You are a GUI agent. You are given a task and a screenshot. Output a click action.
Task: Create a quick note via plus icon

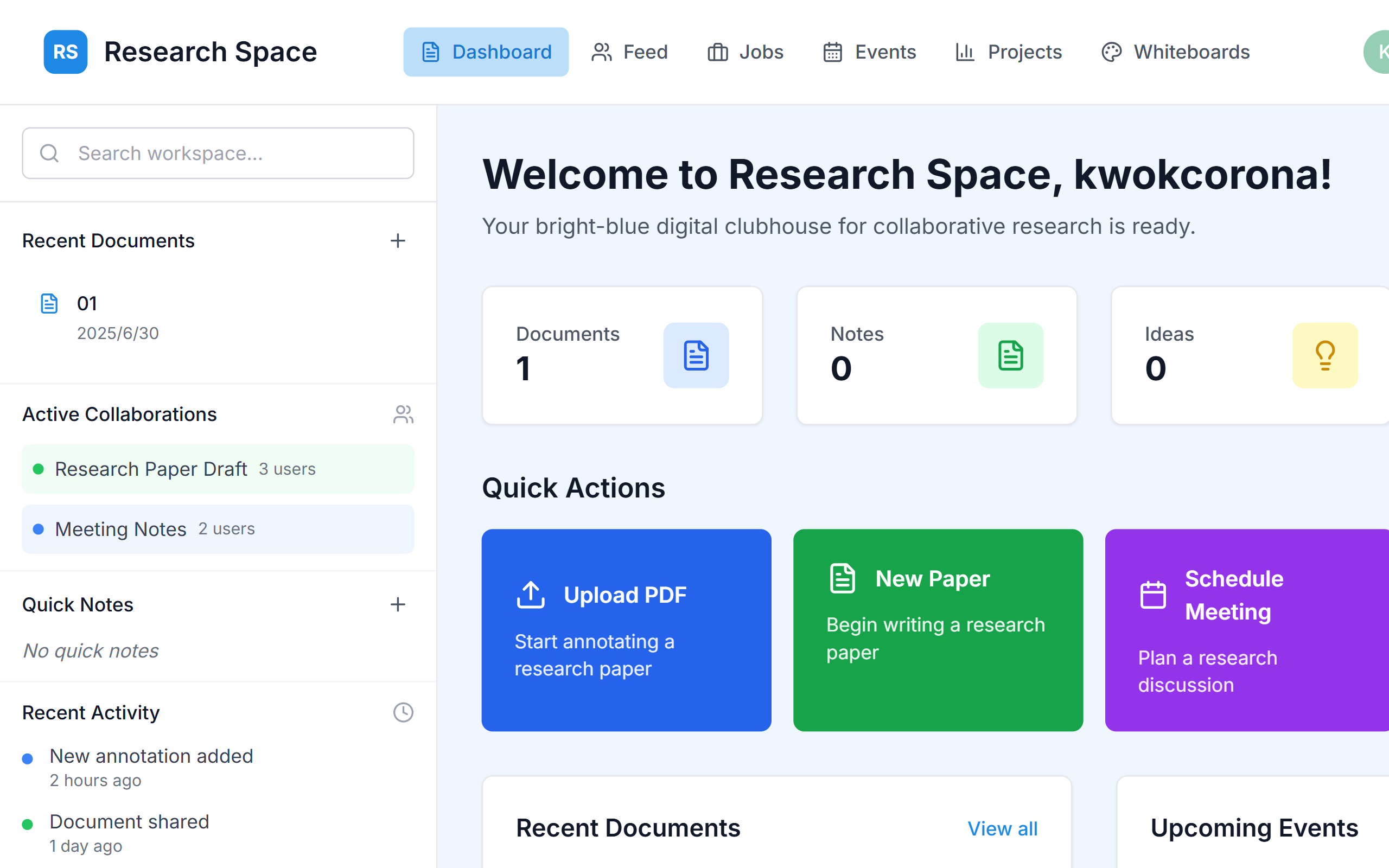398,604
